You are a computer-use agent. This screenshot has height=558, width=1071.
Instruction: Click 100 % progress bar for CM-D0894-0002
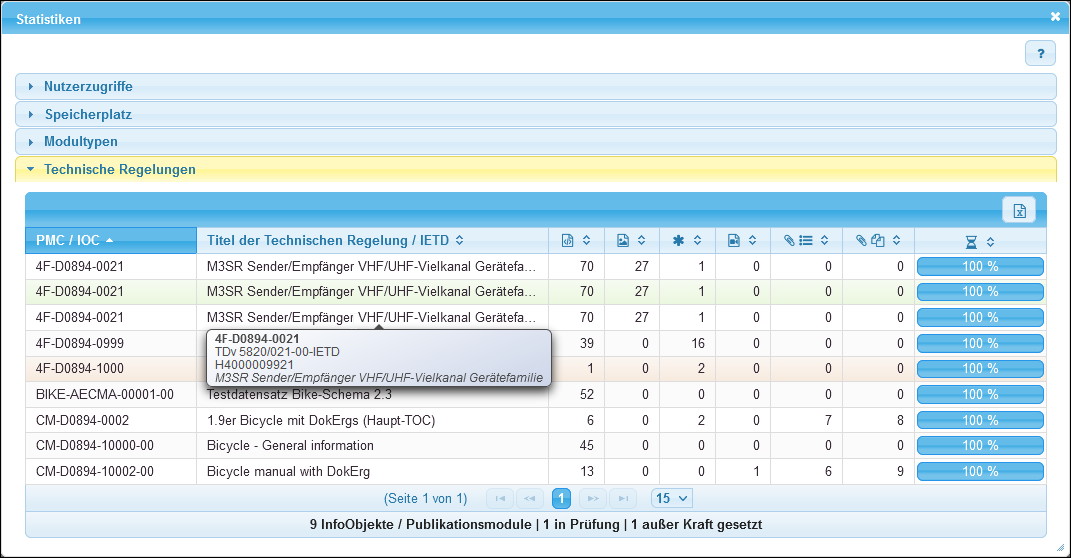tap(980, 420)
